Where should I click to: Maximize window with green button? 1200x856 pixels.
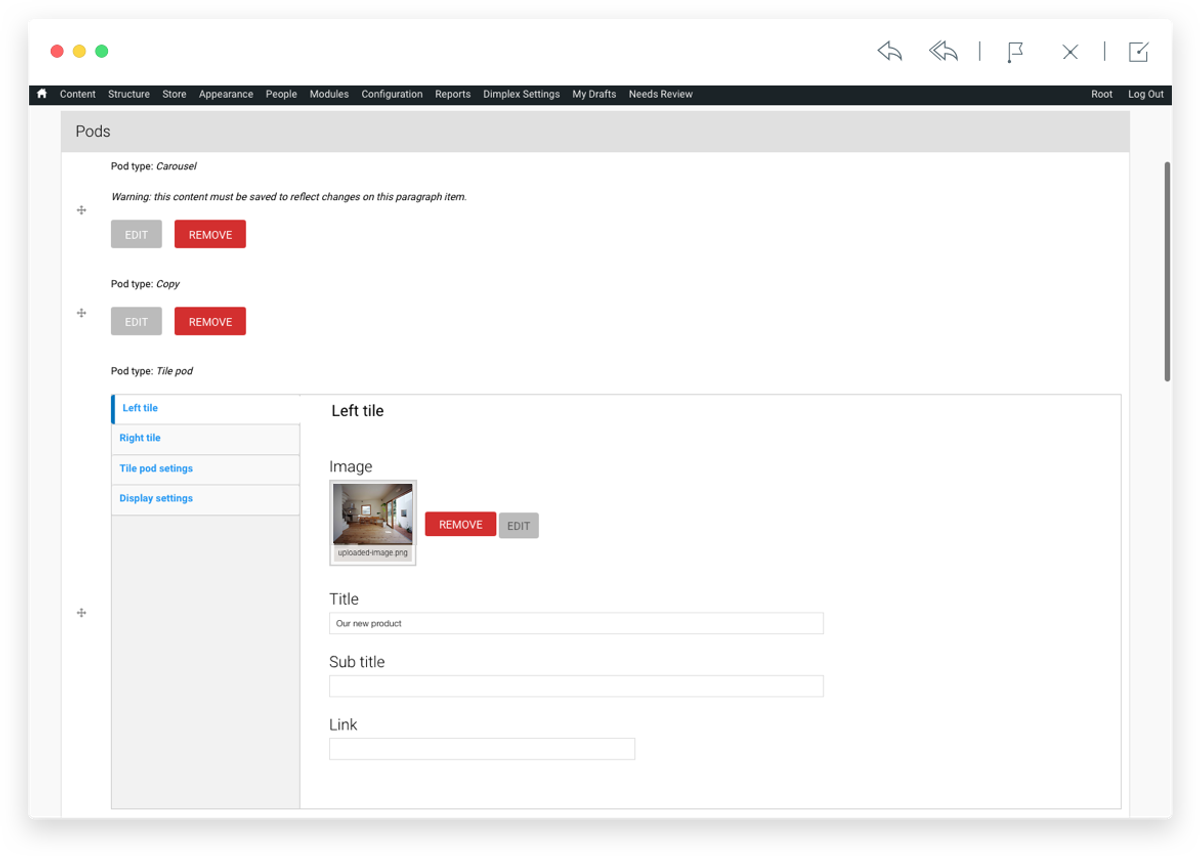point(101,51)
